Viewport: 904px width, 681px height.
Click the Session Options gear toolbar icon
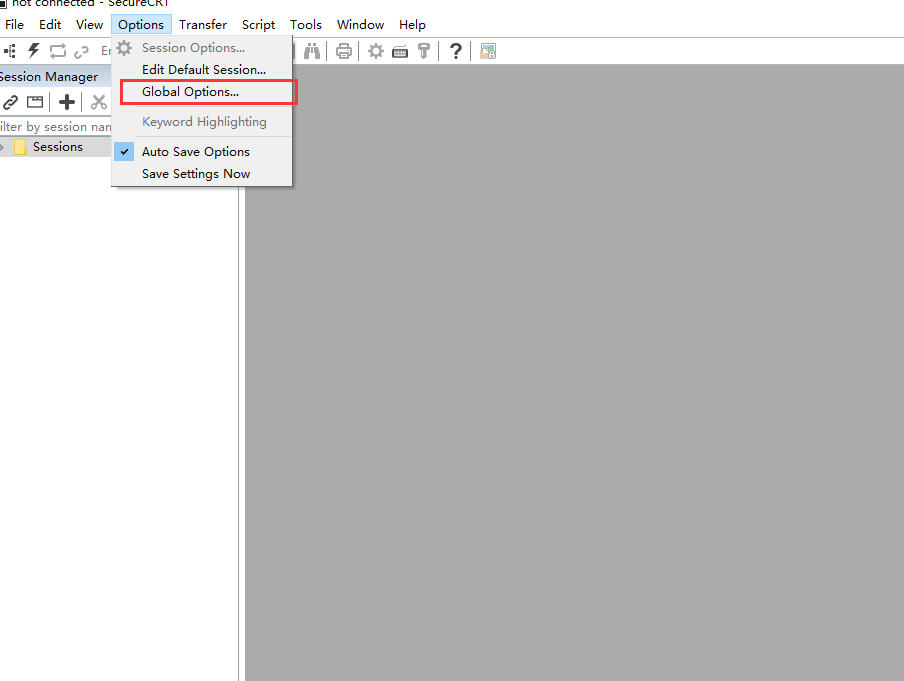tap(376, 51)
